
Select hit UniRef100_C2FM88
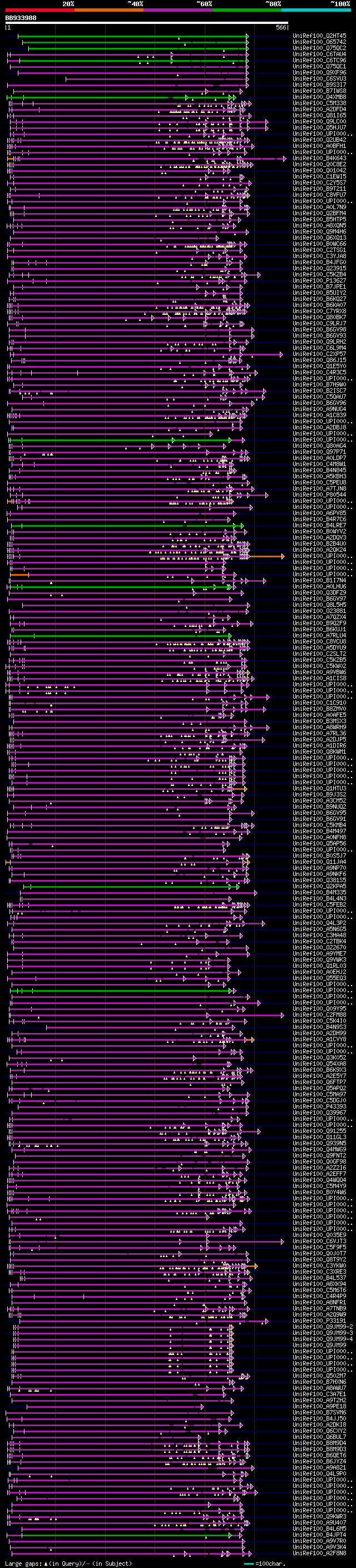tap(319, 1015)
